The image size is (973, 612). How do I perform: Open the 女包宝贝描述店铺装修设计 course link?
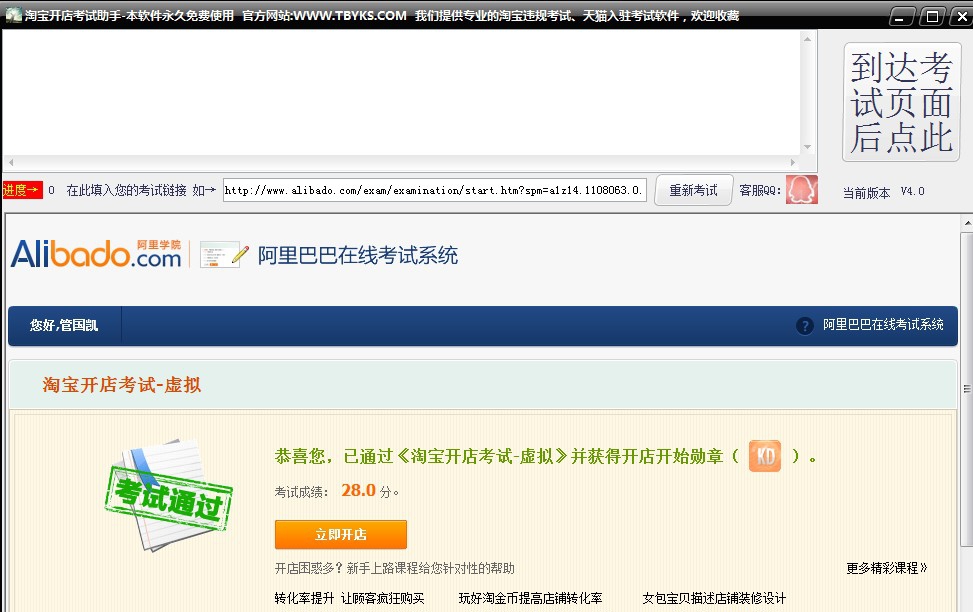pos(714,598)
